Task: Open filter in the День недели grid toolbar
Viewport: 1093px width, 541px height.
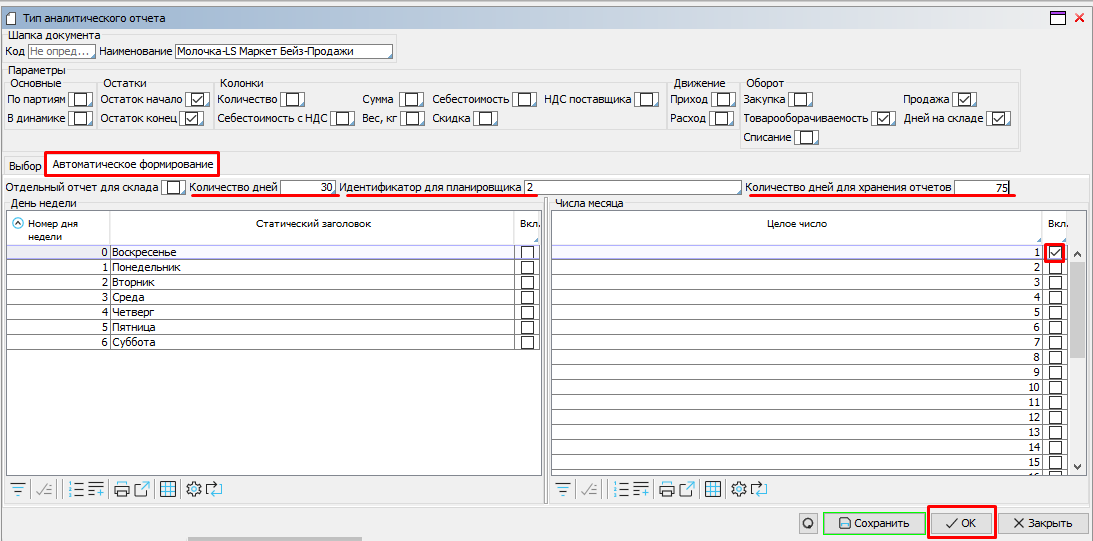Action: coord(18,489)
